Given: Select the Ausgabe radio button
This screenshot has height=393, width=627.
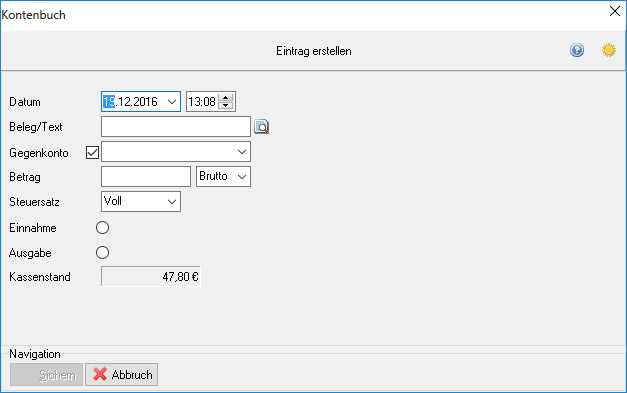Looking at the screenshot, I should [x=102, y=252].
